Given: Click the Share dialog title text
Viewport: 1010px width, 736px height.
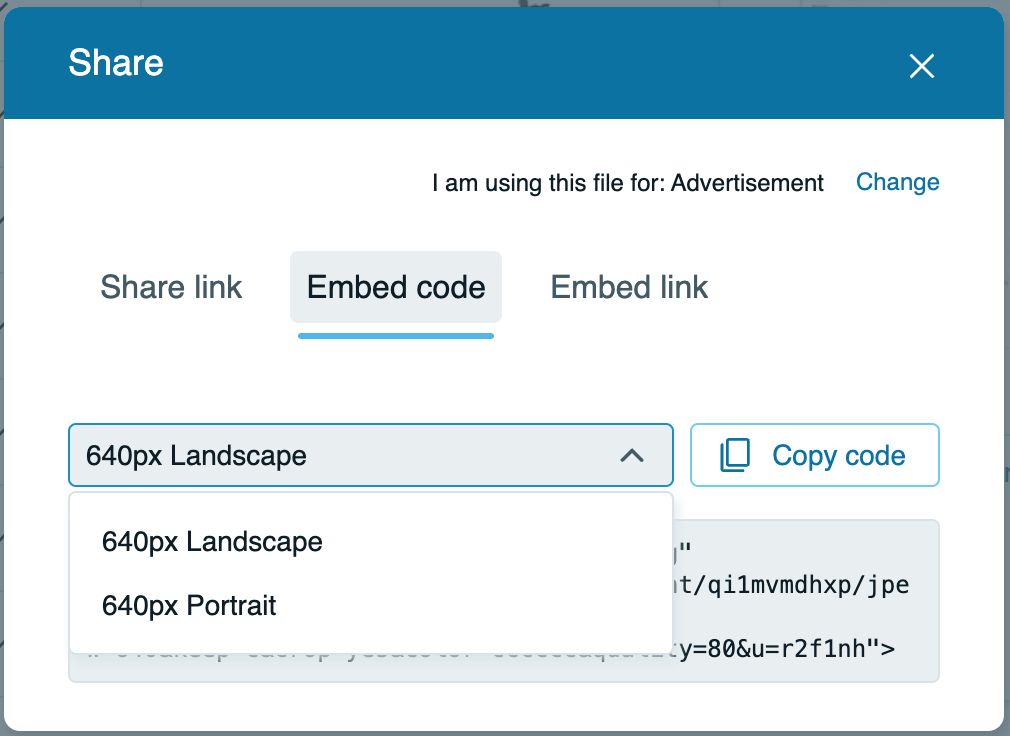Looking at the screenshot, I should tap(115, 62).
